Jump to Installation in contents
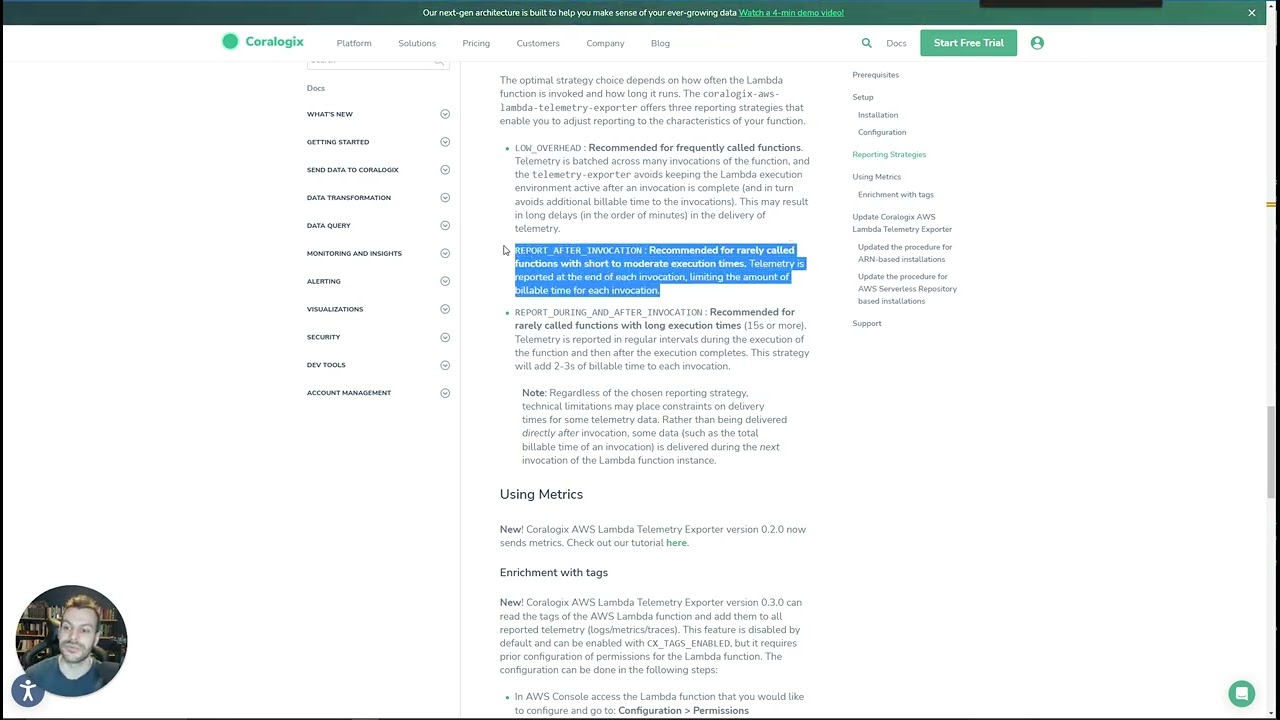 click(878, 115)
